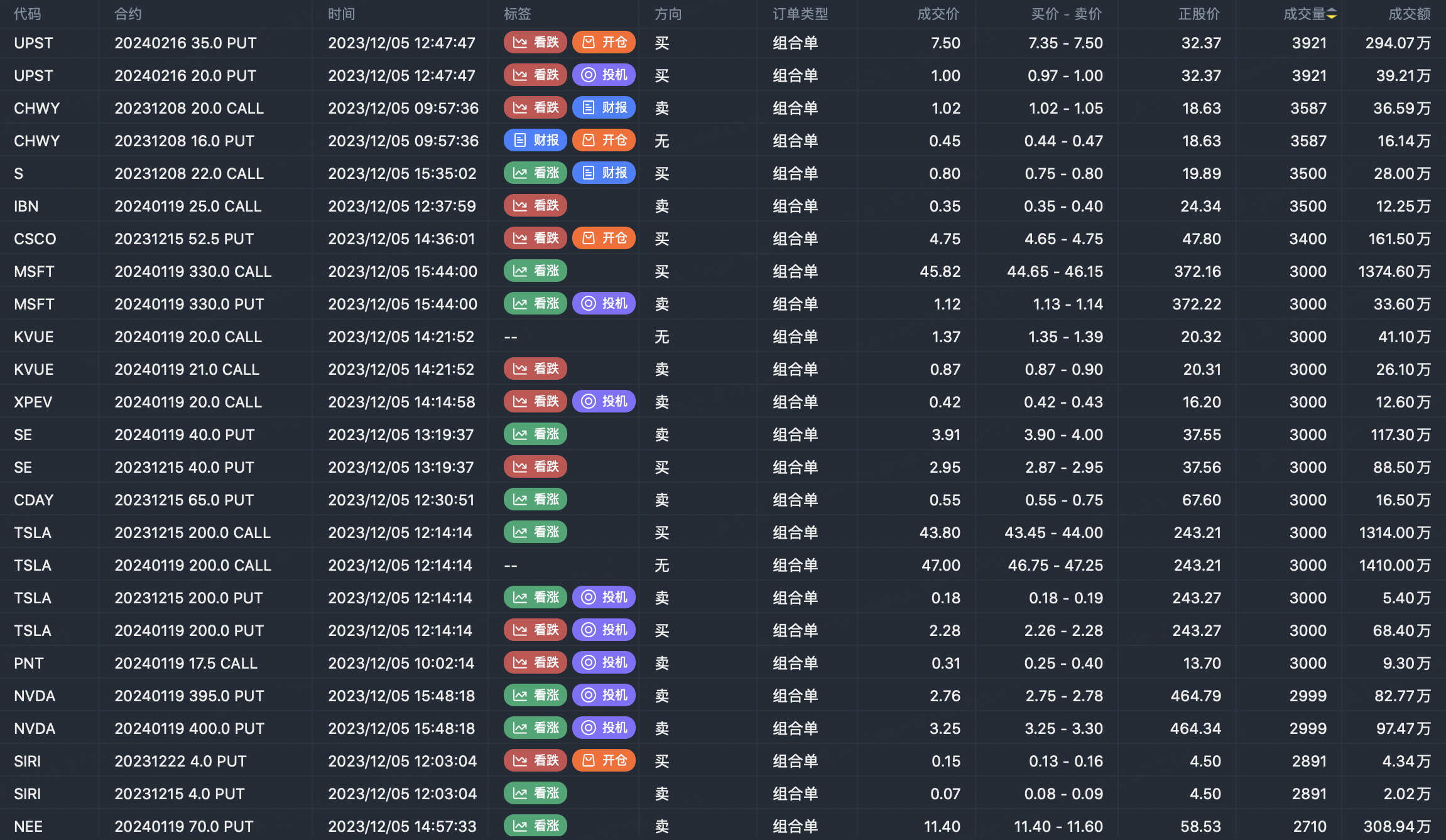Screen dimensions: 1446x840
Task: Open contract 20231215 200.0 CALL for TSLA
Action: (x=192, y=532)
